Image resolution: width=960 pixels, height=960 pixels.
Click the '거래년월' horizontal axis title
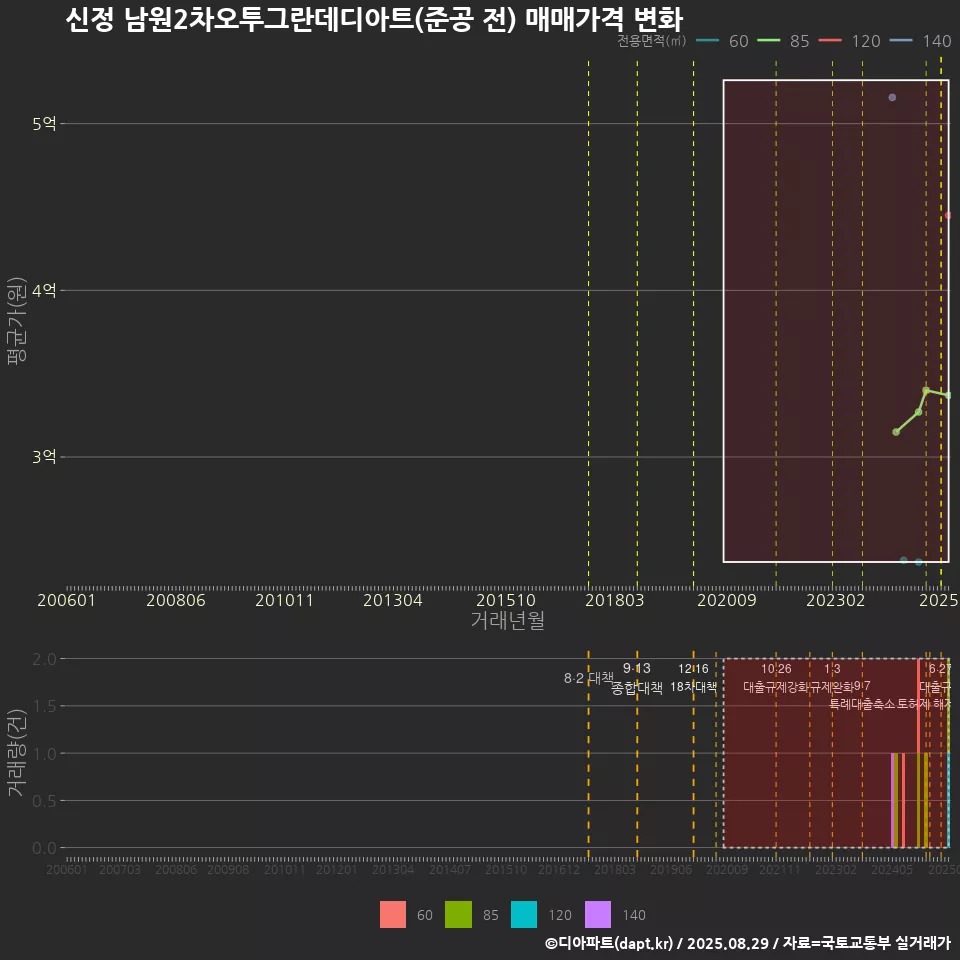point(508,620)
